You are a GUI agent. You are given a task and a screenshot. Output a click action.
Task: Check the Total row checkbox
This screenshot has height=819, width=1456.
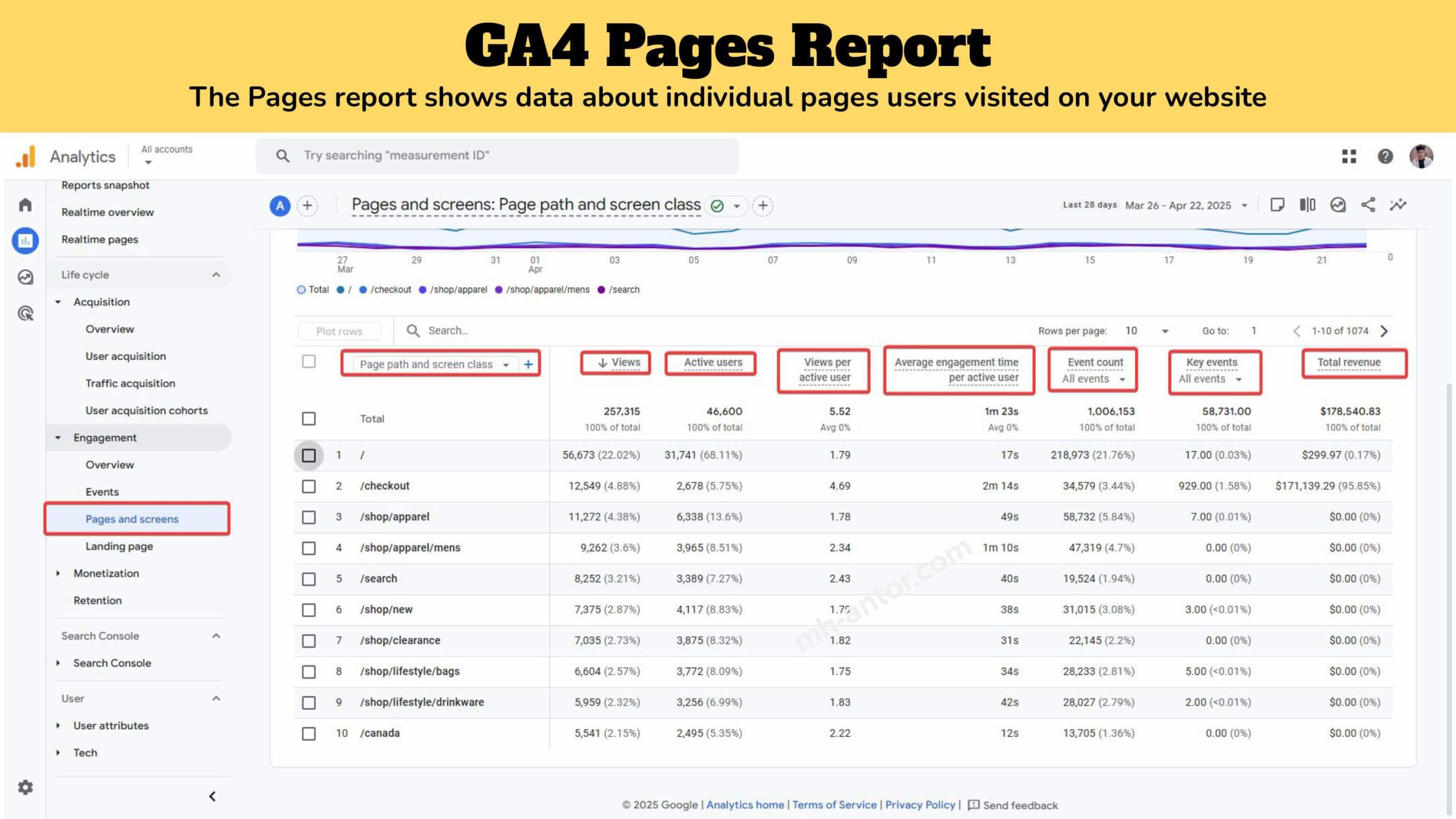point(309,419)
